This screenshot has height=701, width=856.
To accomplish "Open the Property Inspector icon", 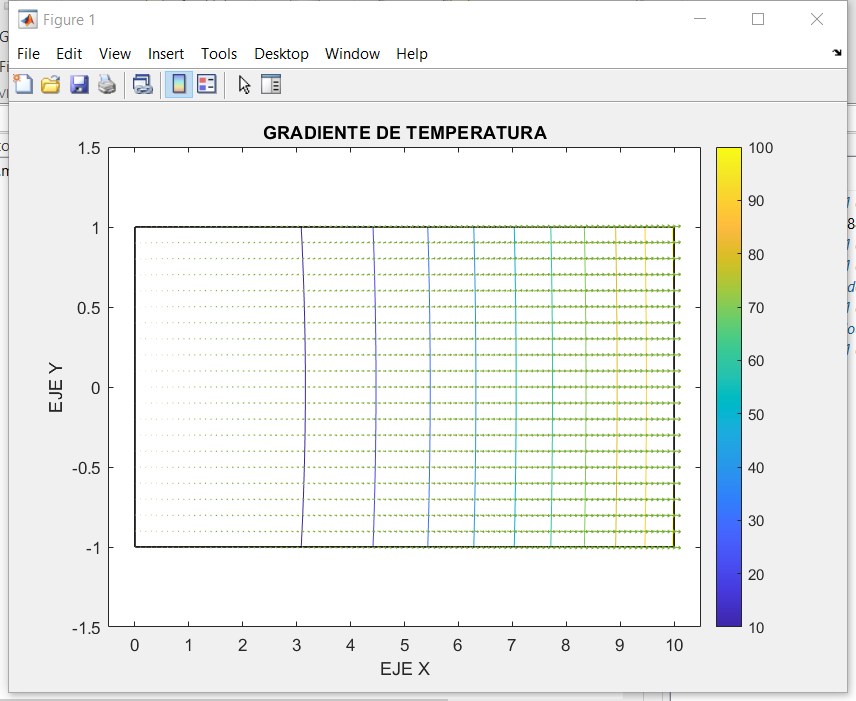I will click(272, 85).
